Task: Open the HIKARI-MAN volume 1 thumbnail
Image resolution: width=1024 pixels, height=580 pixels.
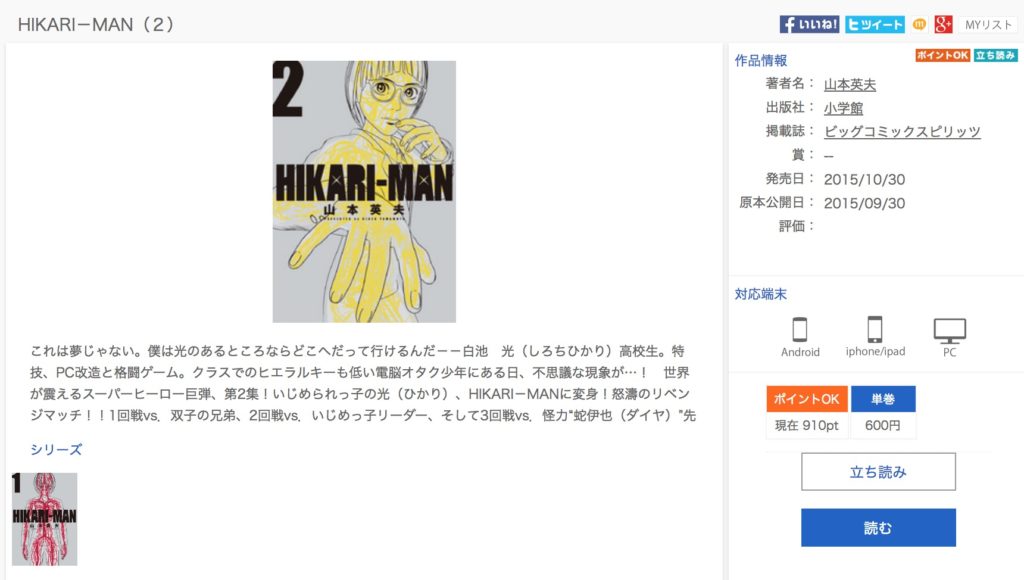Action: click(44, 519)
